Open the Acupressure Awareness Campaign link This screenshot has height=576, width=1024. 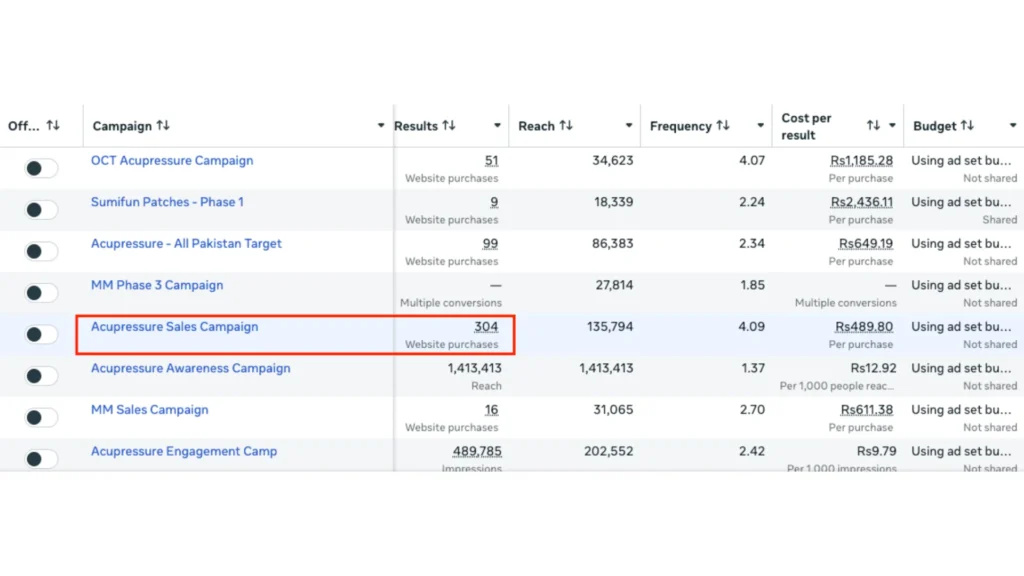pyautogui.click(x=191, y=368)
